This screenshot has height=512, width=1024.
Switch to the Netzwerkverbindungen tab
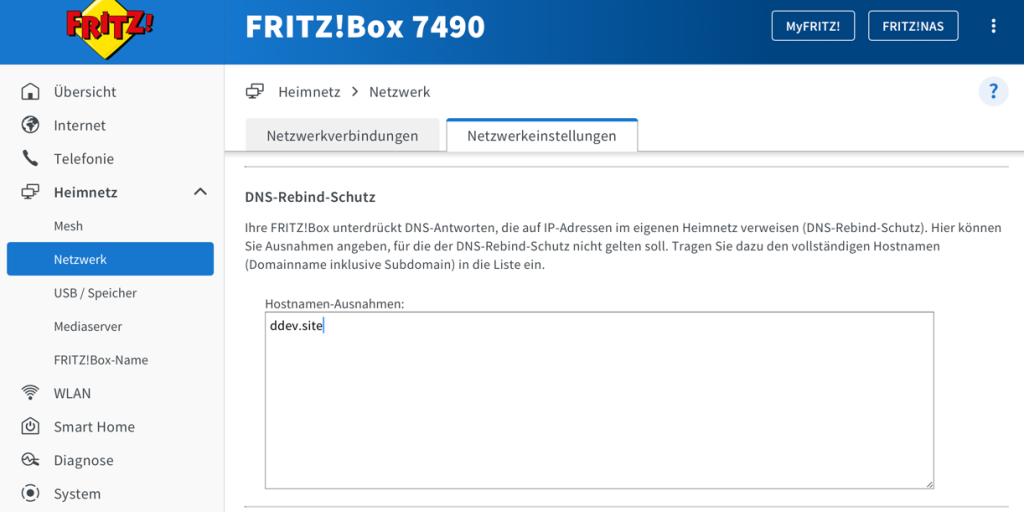pos(342,136)
